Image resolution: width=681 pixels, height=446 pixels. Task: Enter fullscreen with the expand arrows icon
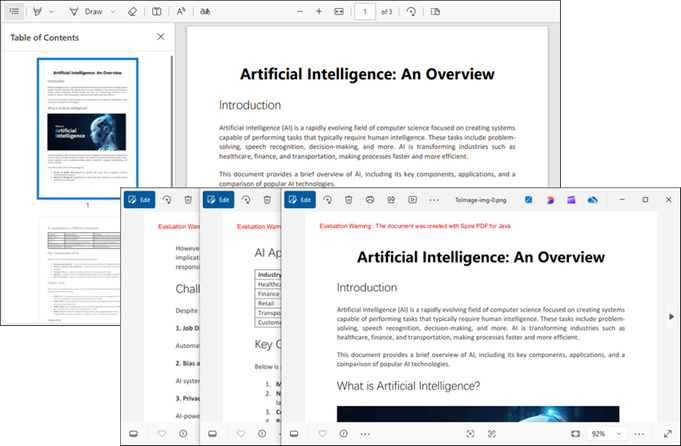pyautogui.click(x=668, y=433)
